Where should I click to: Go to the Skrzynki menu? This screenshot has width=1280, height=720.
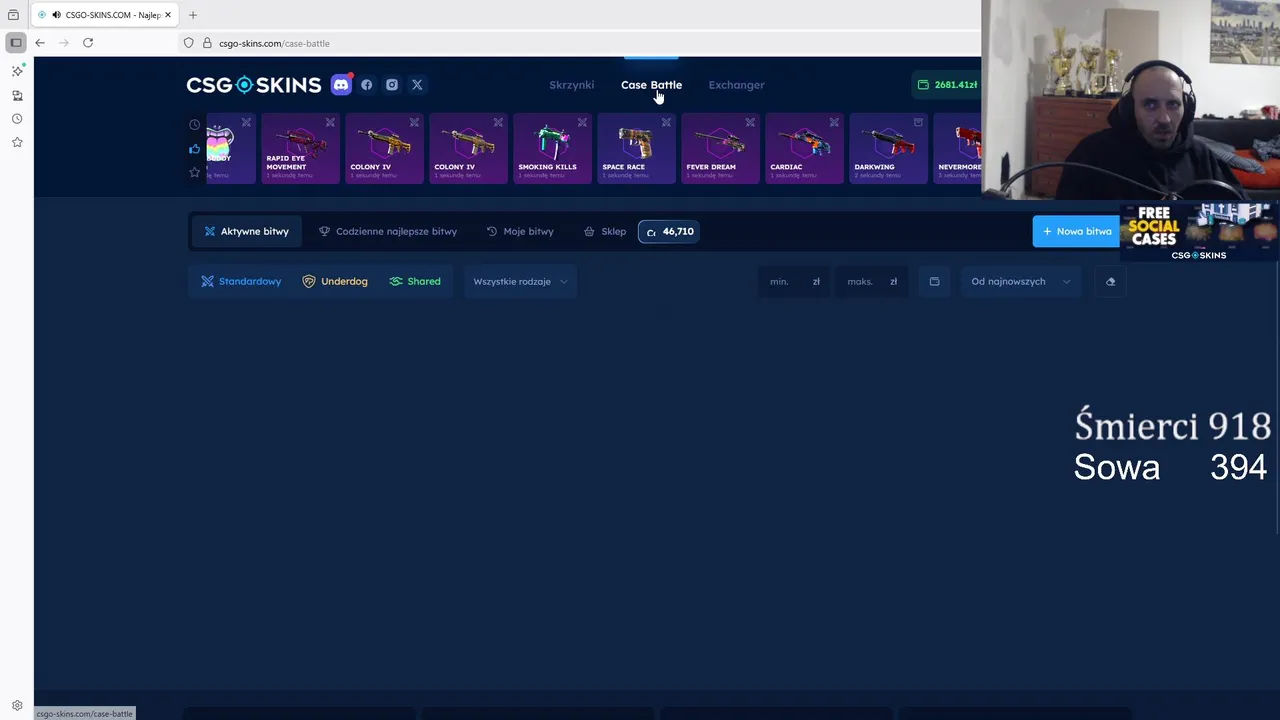point(571,85)
